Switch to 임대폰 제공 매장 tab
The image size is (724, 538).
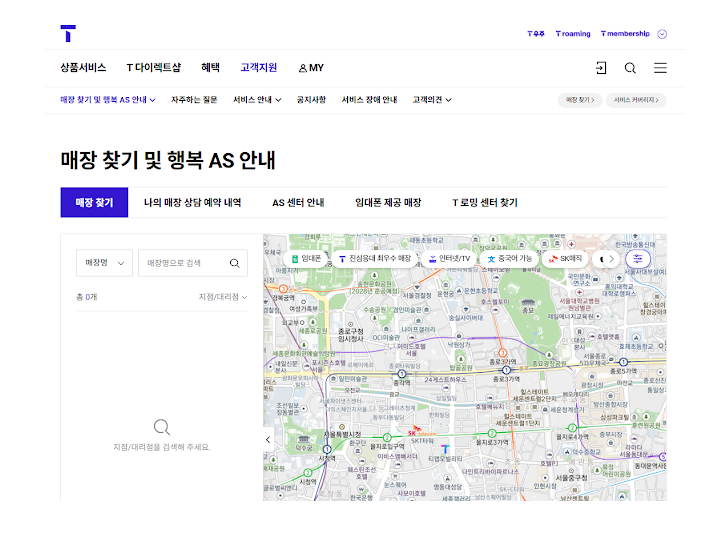(388, 202)
